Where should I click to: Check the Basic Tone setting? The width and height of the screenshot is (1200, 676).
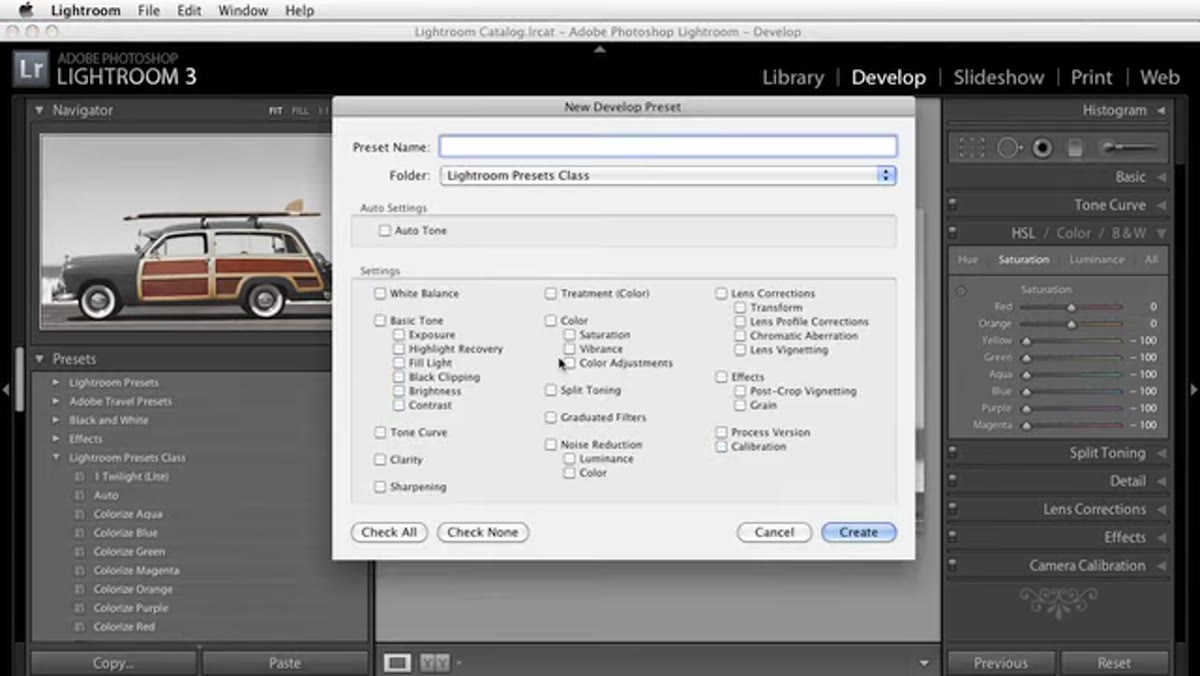click(380, 321)
